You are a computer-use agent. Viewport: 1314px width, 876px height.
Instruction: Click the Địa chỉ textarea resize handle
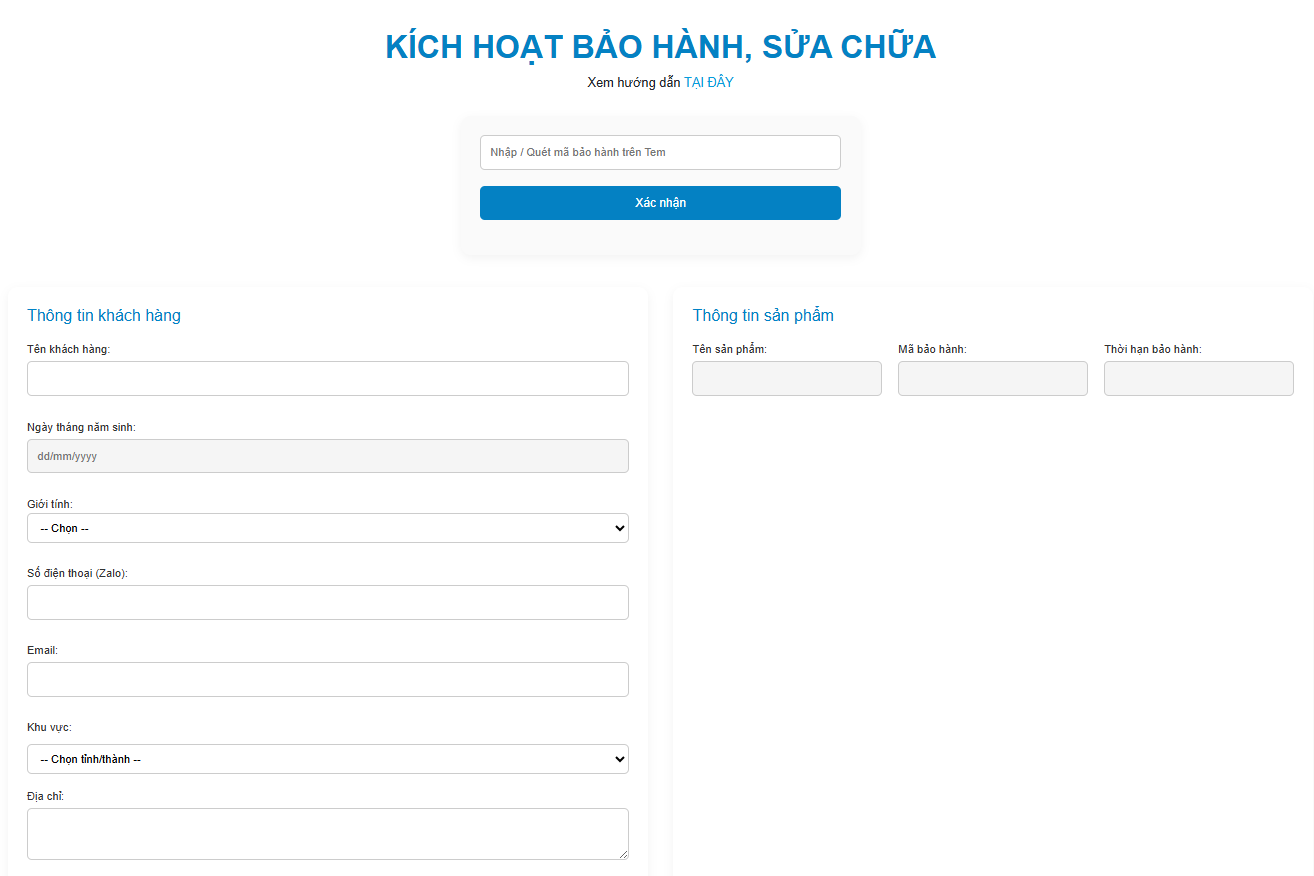[623, 854]
